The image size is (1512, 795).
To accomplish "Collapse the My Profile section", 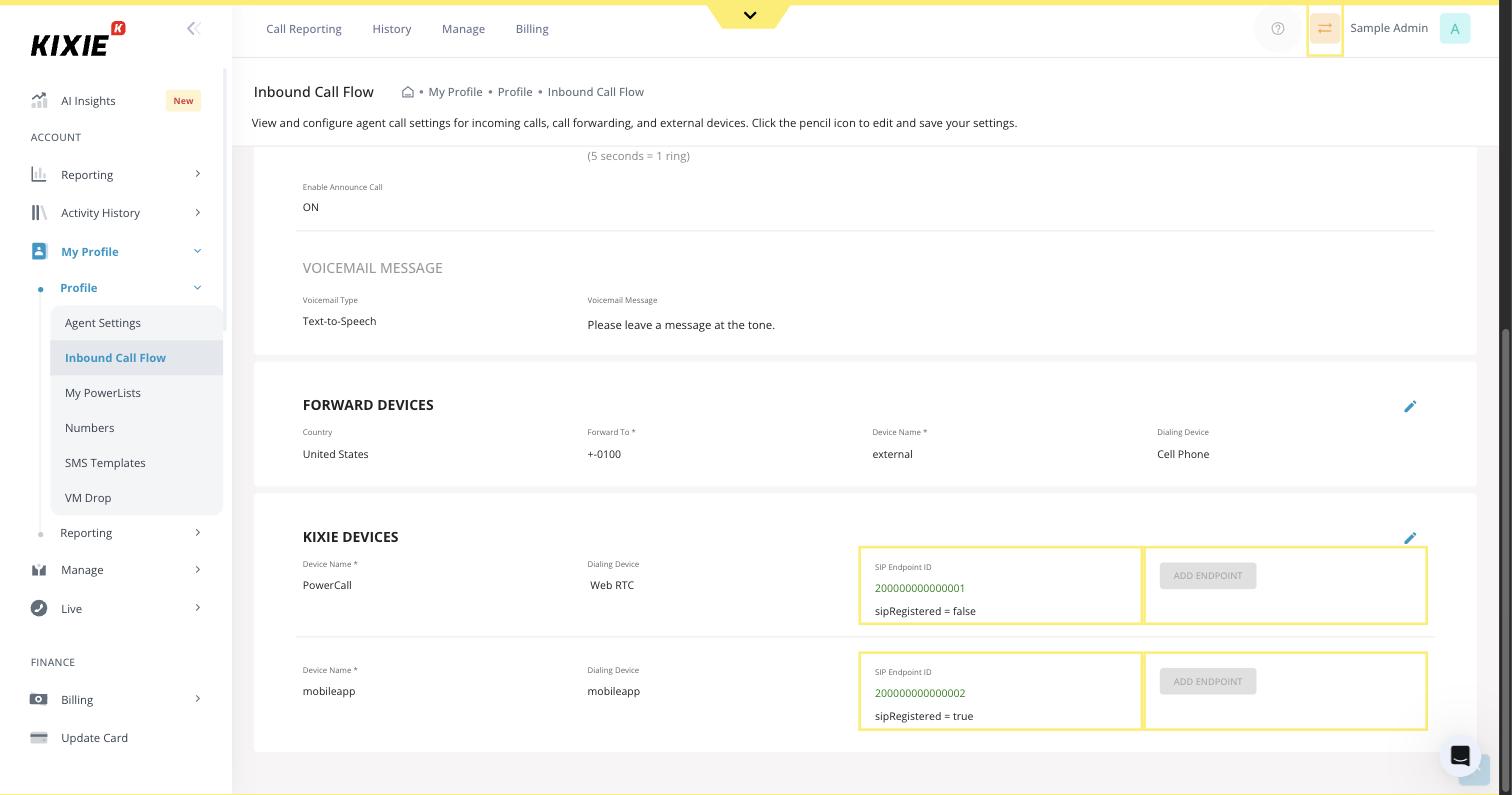I will coord(197,251).
